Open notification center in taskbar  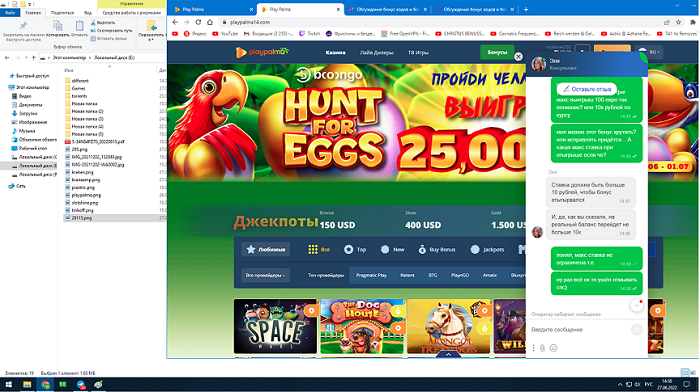687,384
